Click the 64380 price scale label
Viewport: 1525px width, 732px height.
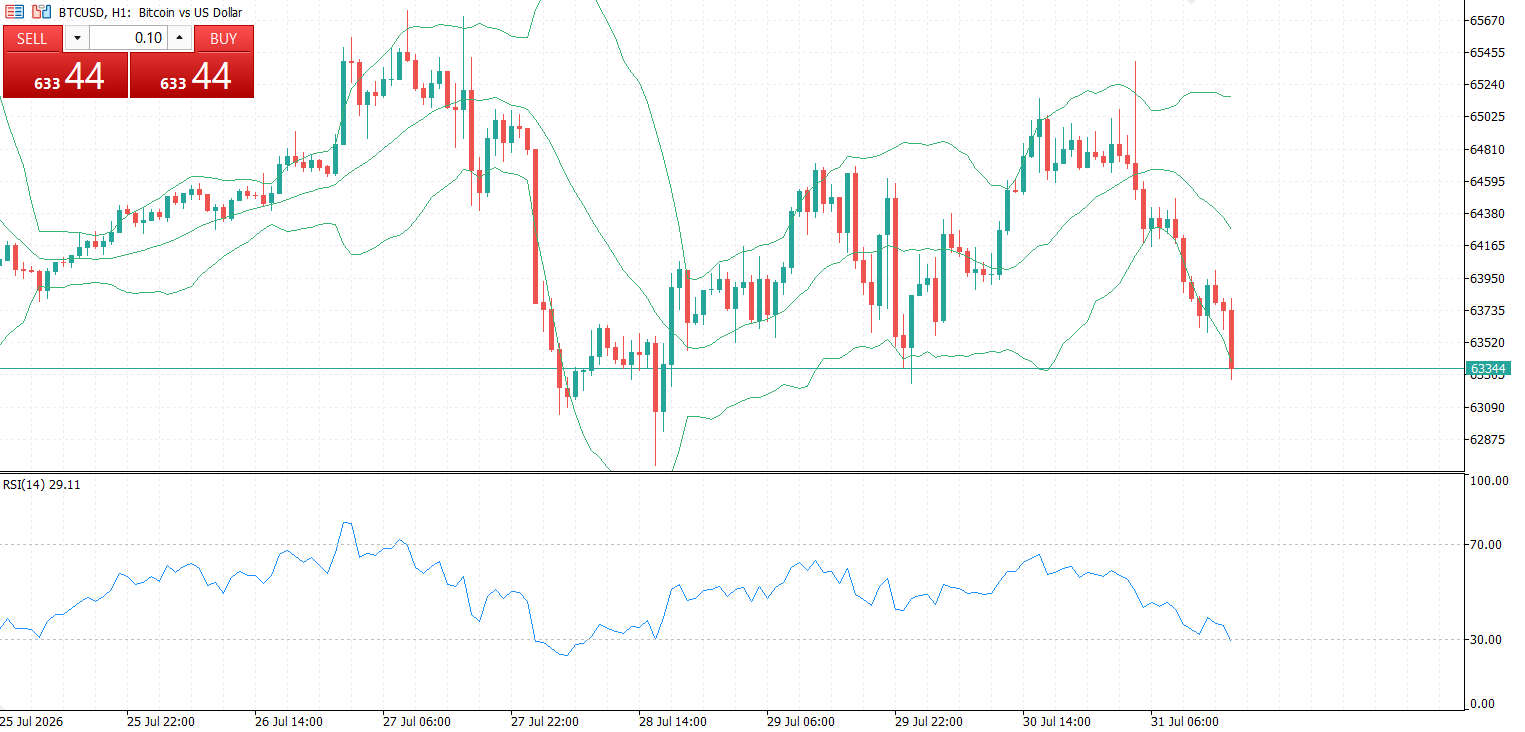[1489, 213]
